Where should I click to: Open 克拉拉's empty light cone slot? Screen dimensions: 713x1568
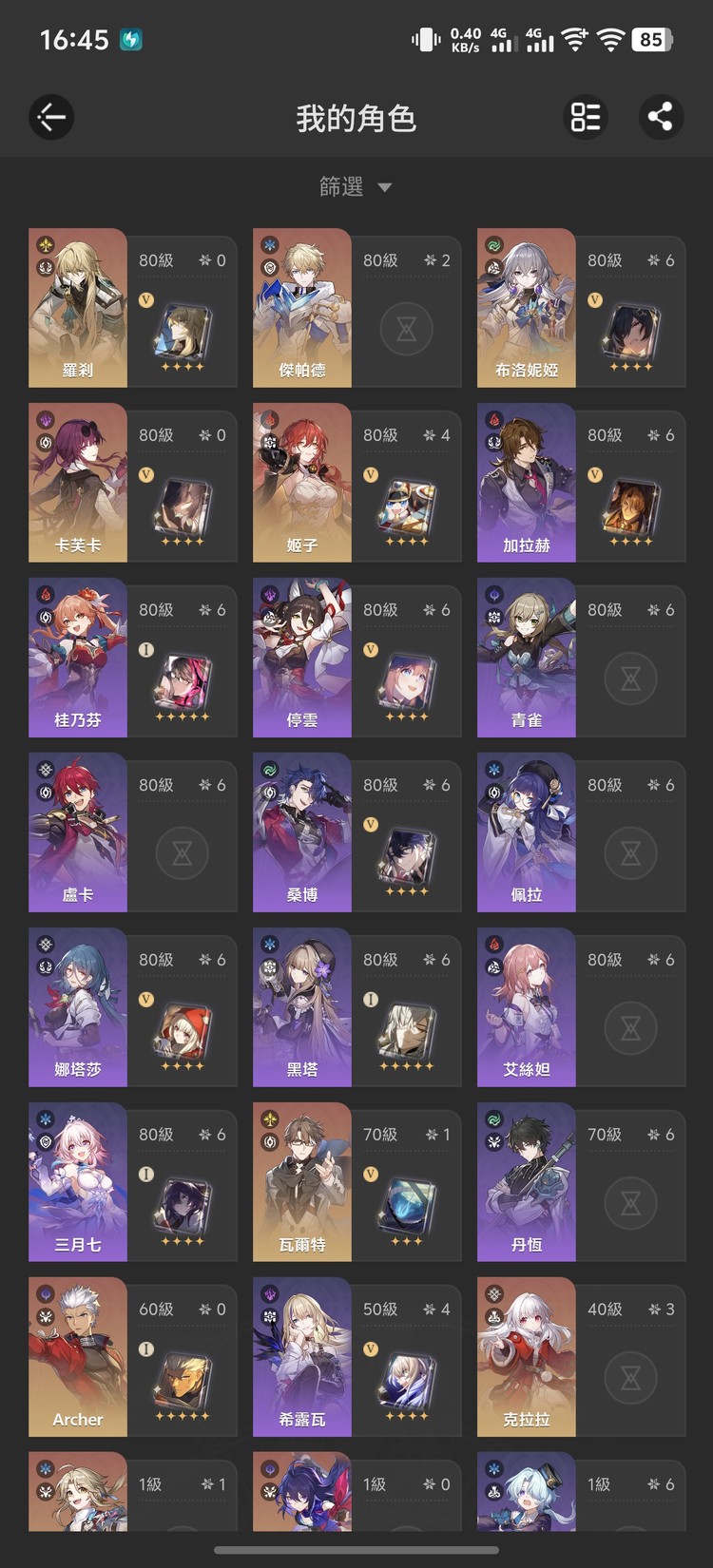click(x=630, y=1378)
